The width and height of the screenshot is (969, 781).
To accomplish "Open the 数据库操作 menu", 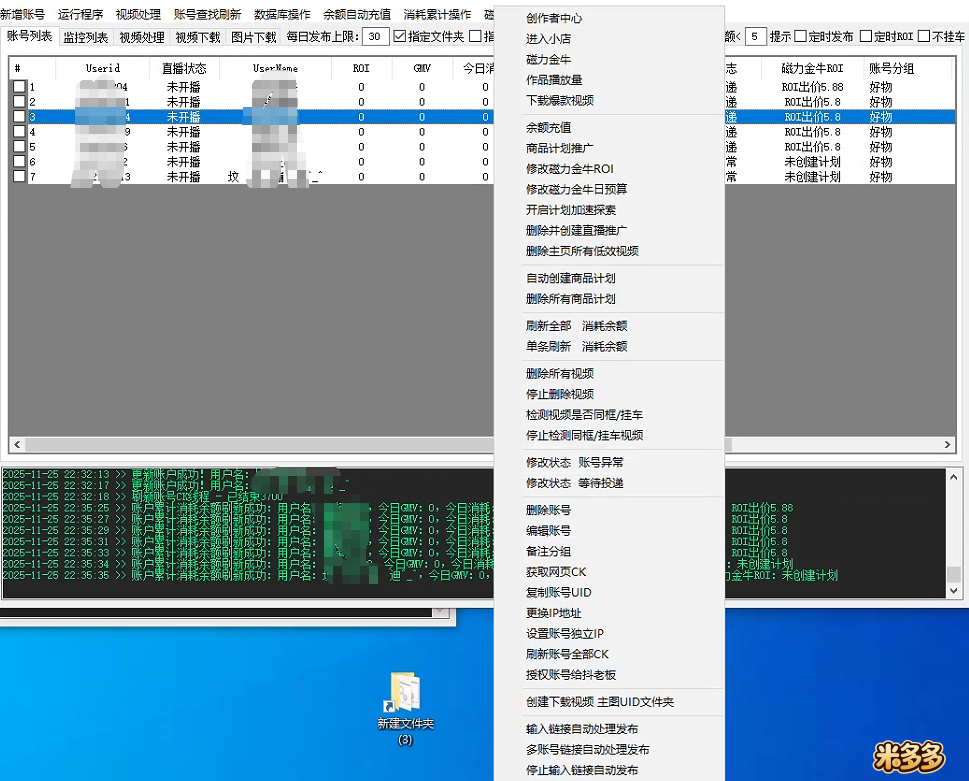I will 282,15.
